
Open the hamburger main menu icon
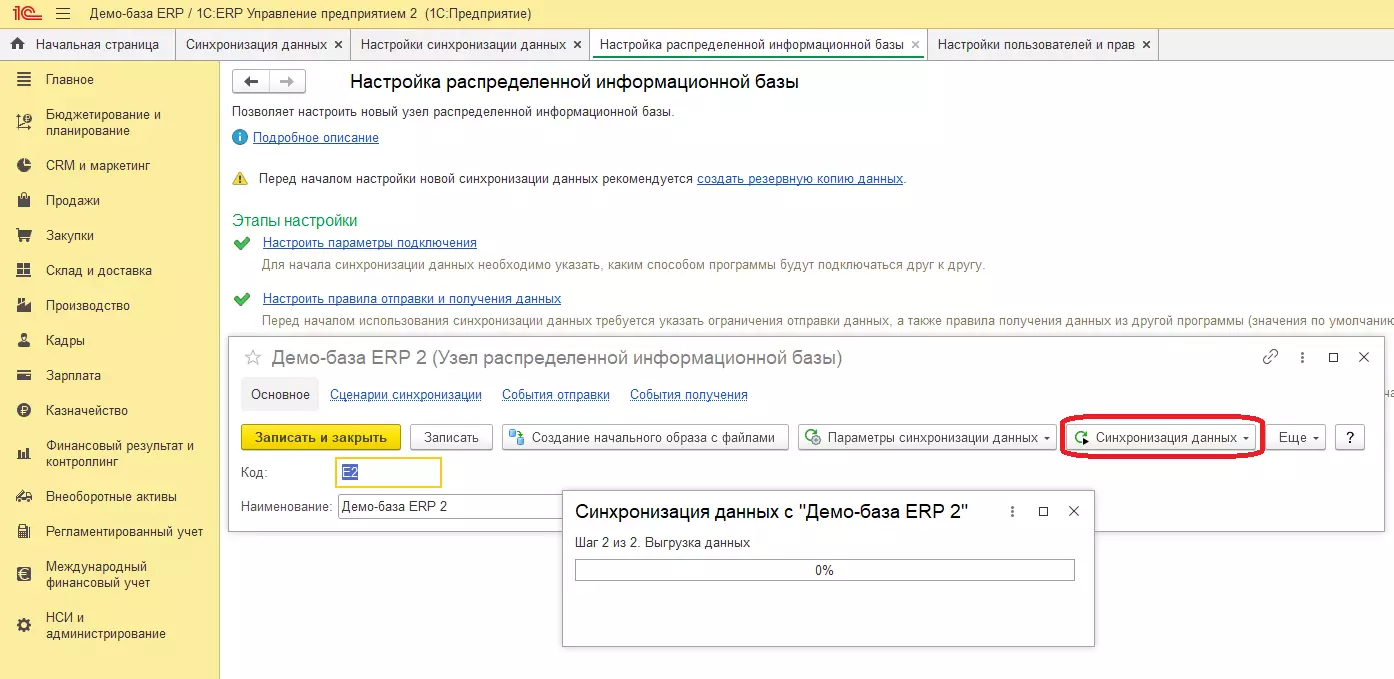coord(62,14)
